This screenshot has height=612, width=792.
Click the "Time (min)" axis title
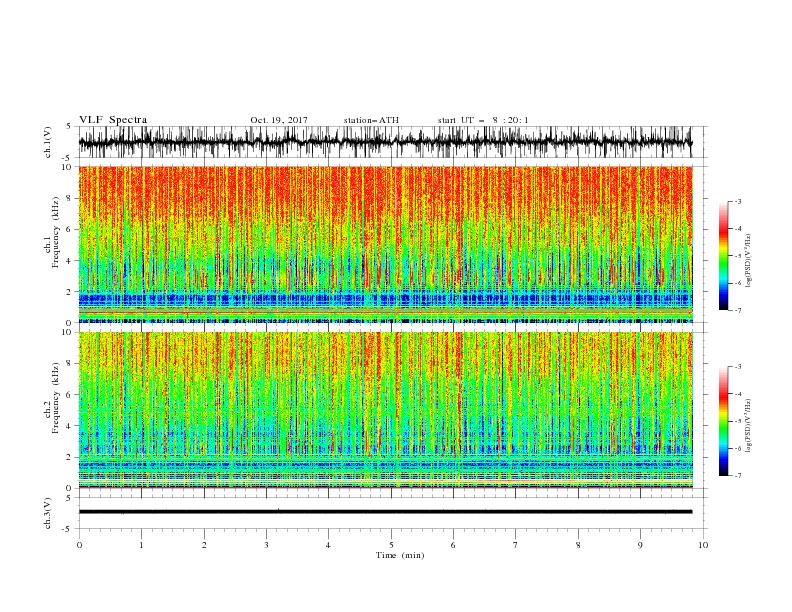click(400, 555)
